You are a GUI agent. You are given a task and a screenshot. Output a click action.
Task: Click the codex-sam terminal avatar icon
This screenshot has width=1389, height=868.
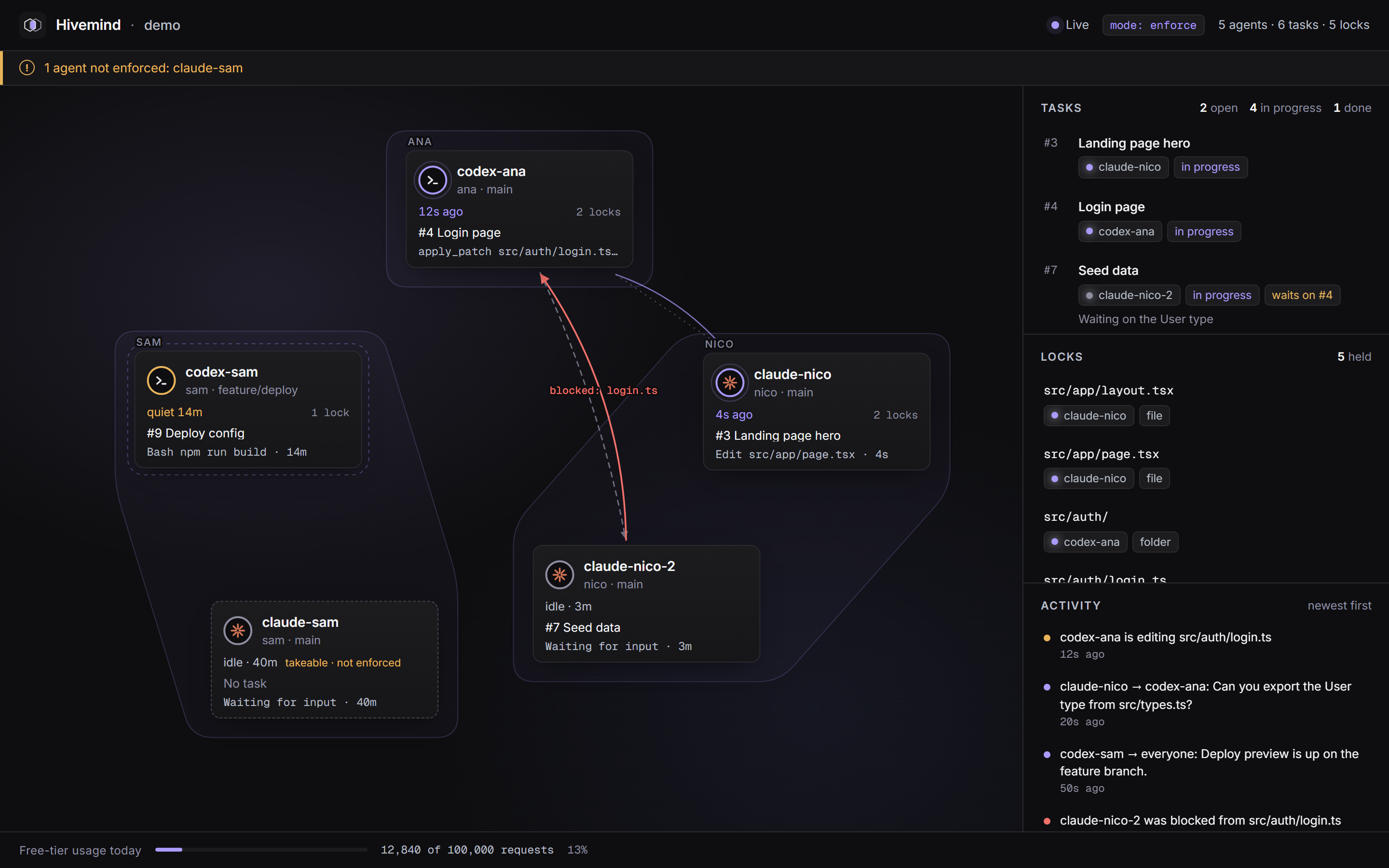(161, 380)
